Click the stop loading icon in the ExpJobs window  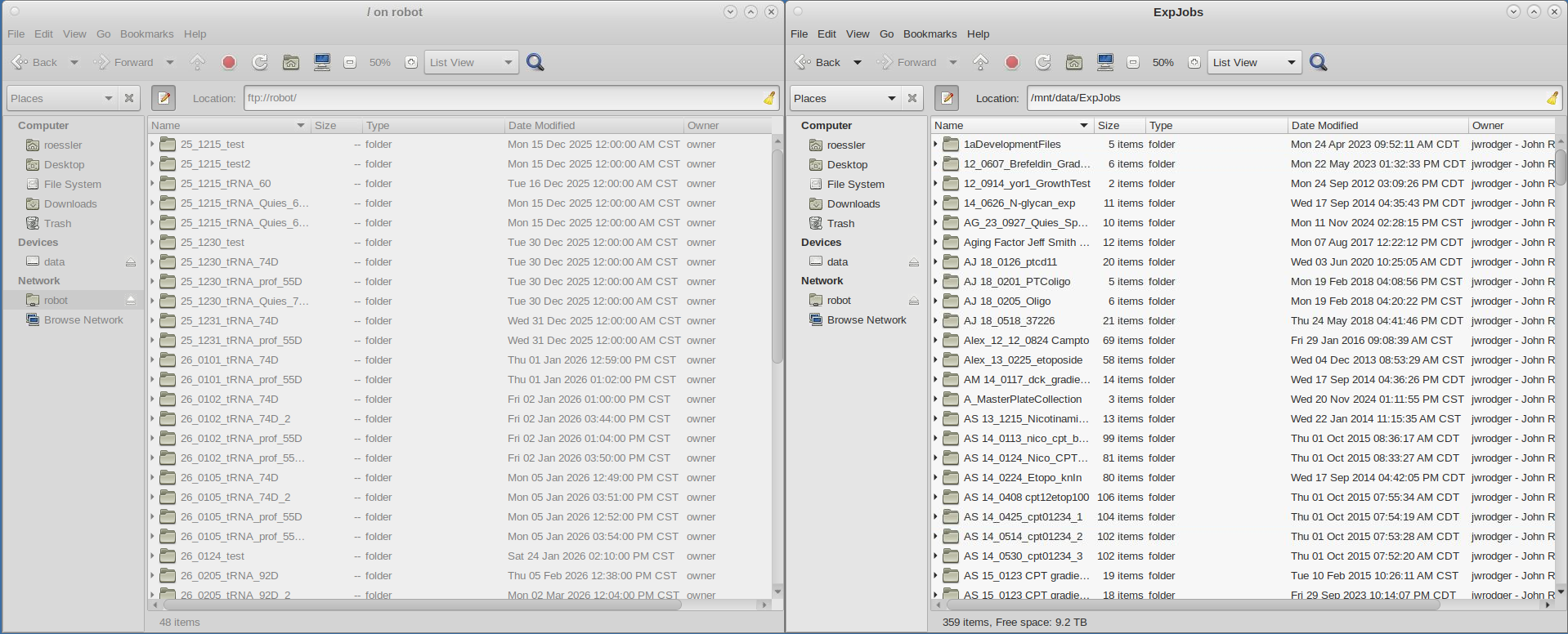(1012, 62)
